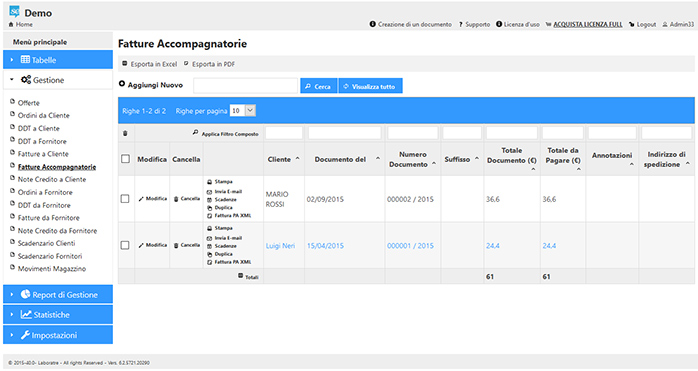Open the Luigi Neri client link
The image size is (698, 371).
[280, 245]
